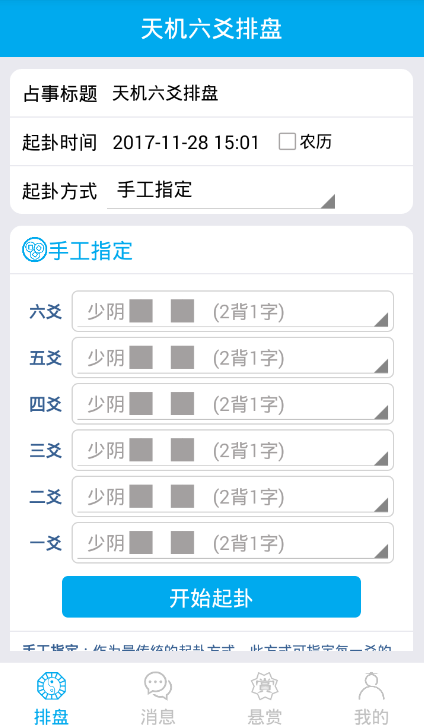The height and width of the screenshot is (727, 424).
Task: Open the 排盘 bagua tab icon
Action: [x=51, y=686]
